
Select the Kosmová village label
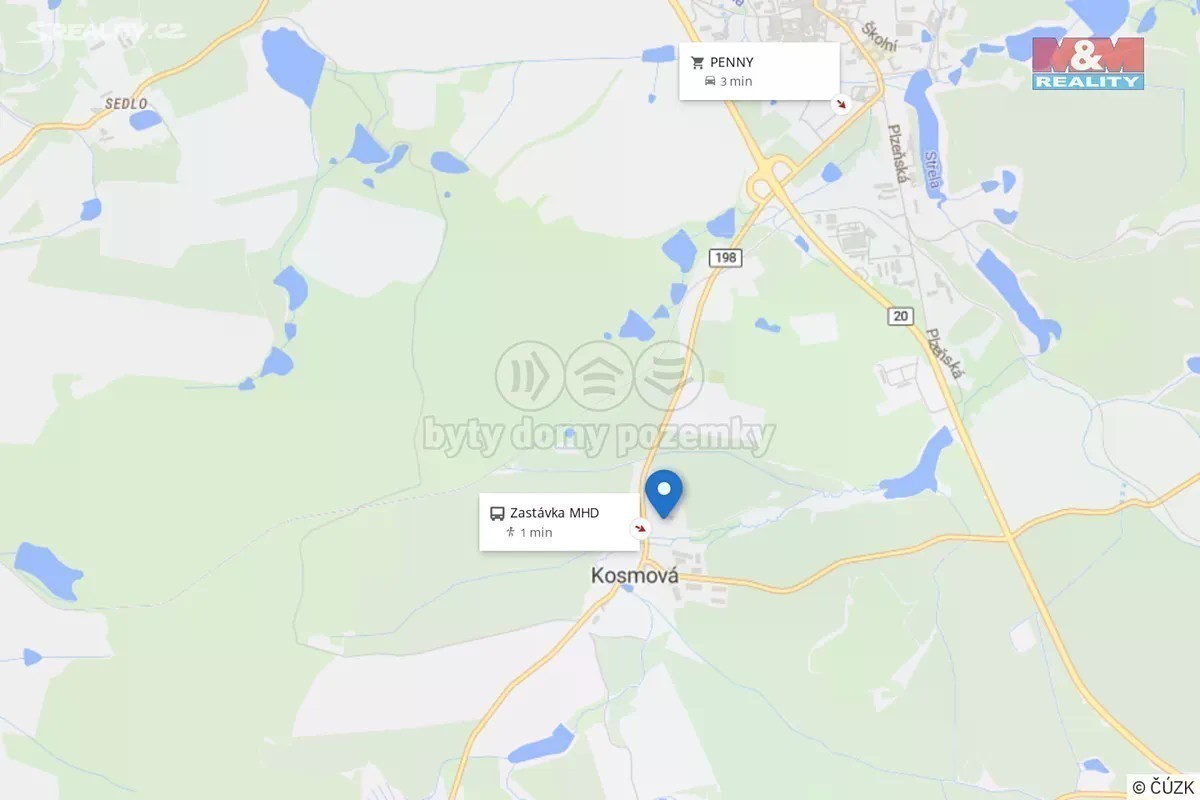[x=635, y=576]
